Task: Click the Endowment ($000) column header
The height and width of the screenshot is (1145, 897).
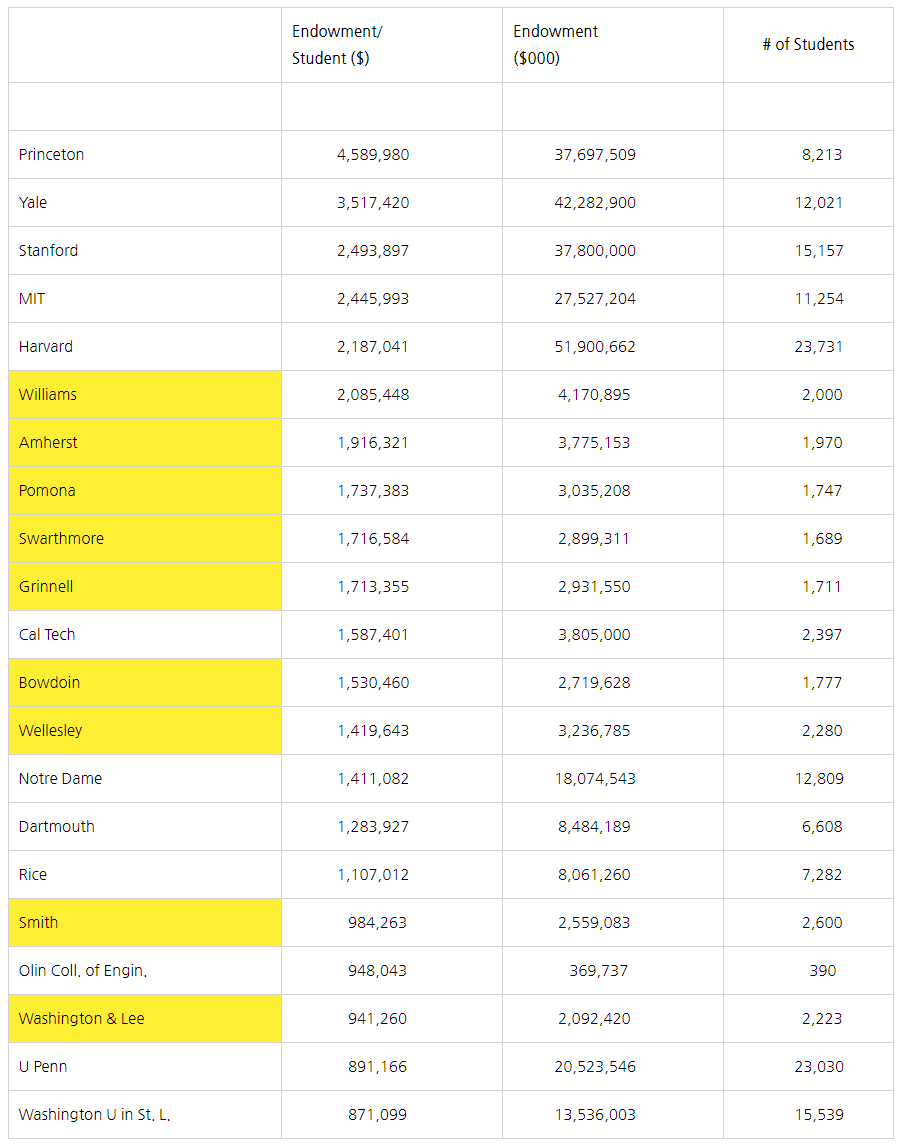Action: pyautogui.click(x=556, y=45)
